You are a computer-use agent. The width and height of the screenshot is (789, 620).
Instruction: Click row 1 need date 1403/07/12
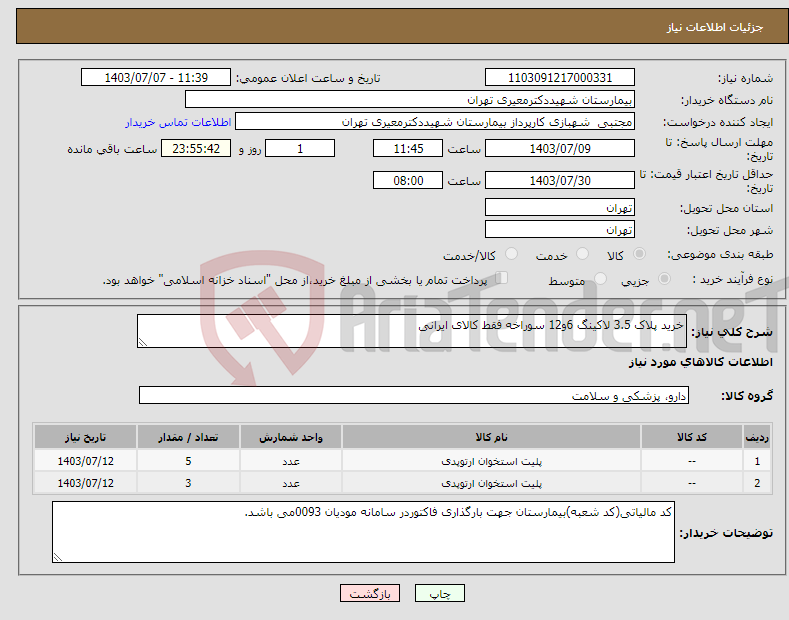pos(86,461)
